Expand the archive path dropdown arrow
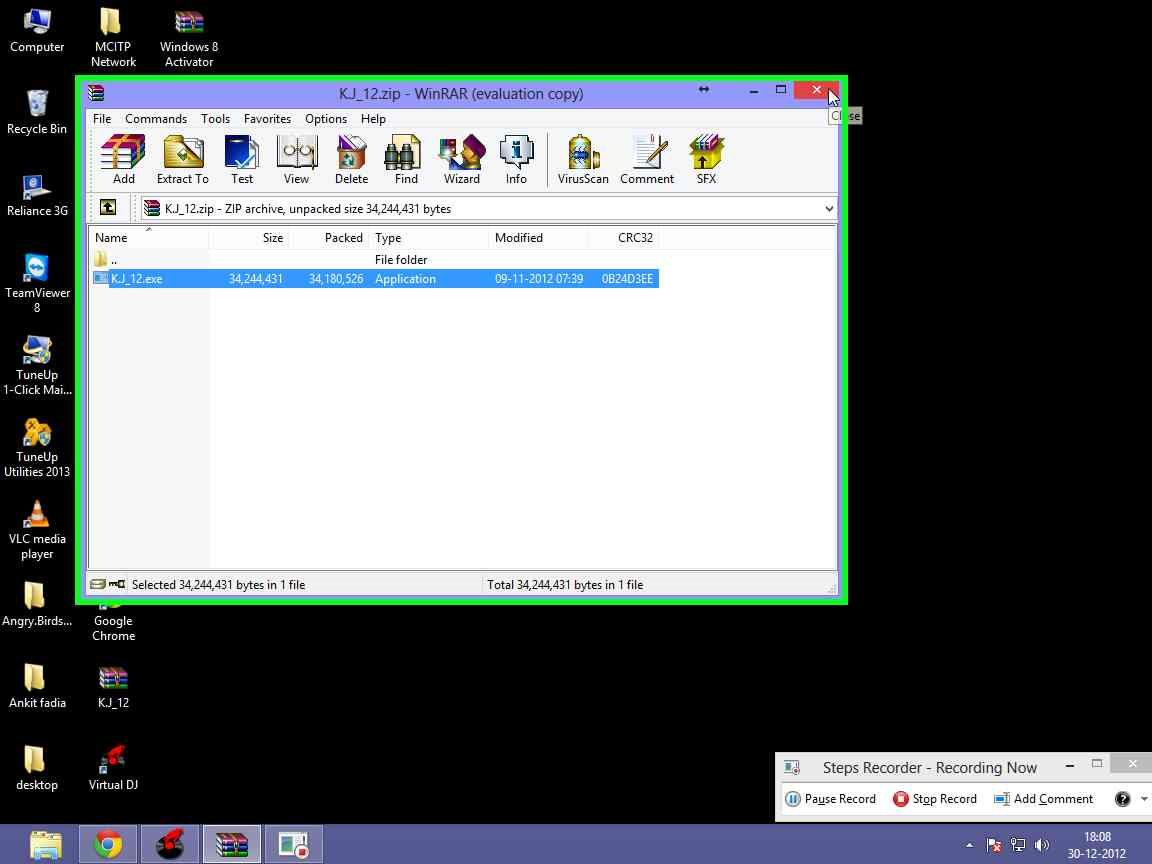 (829, 209)
